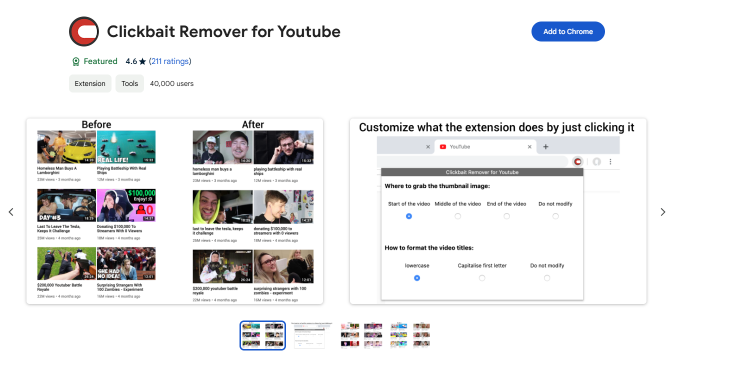Click the YouTube tab in the screenshot
This screenshot has height=370, width=735.
click(485, 147)
